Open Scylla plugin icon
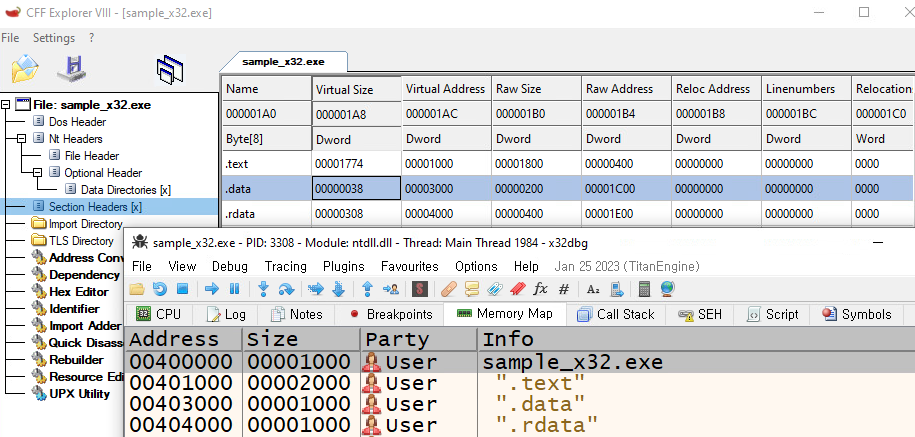 (x=419, y=289)
